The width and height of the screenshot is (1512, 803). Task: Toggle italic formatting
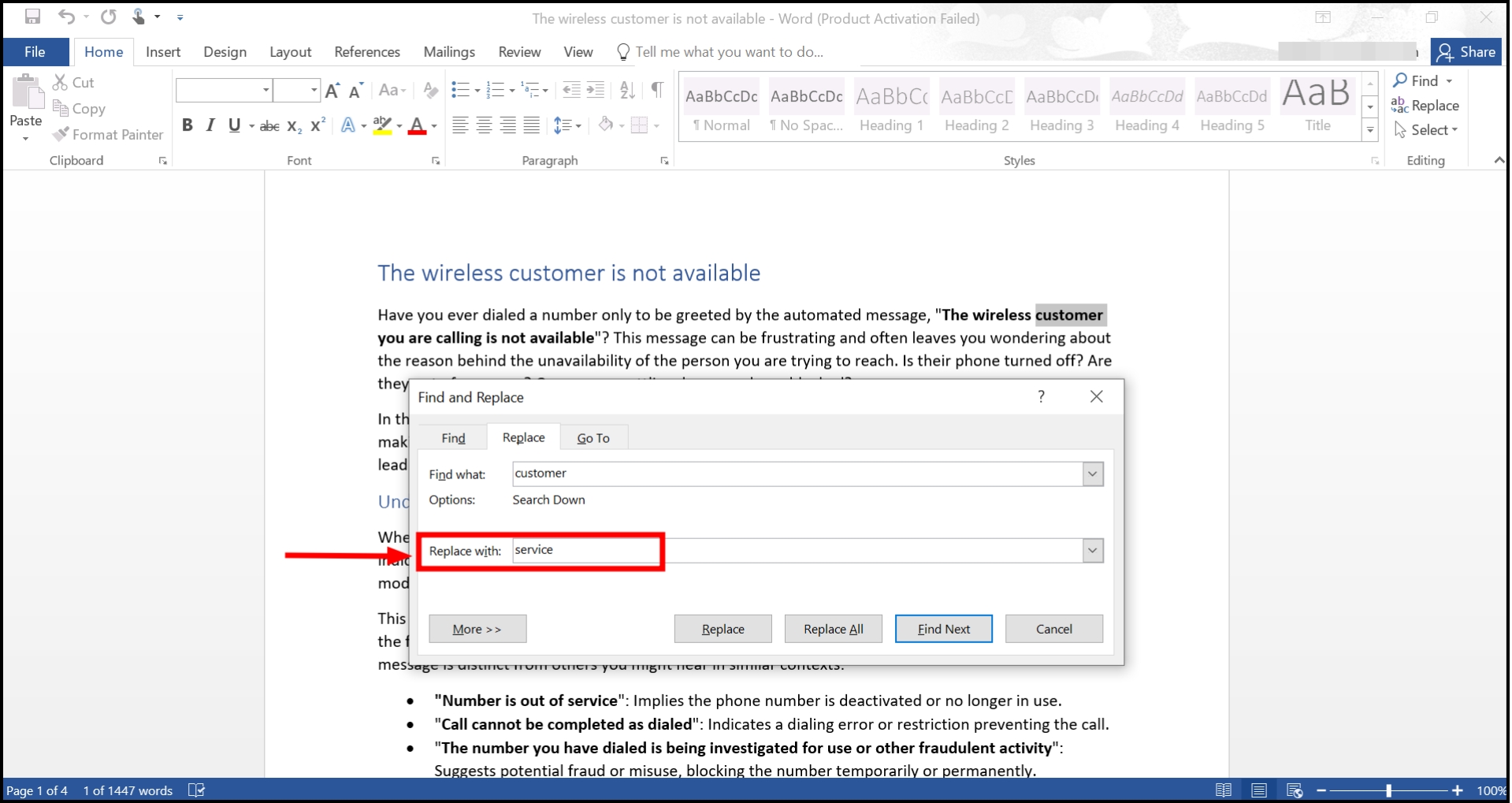[x=210, y=125]
